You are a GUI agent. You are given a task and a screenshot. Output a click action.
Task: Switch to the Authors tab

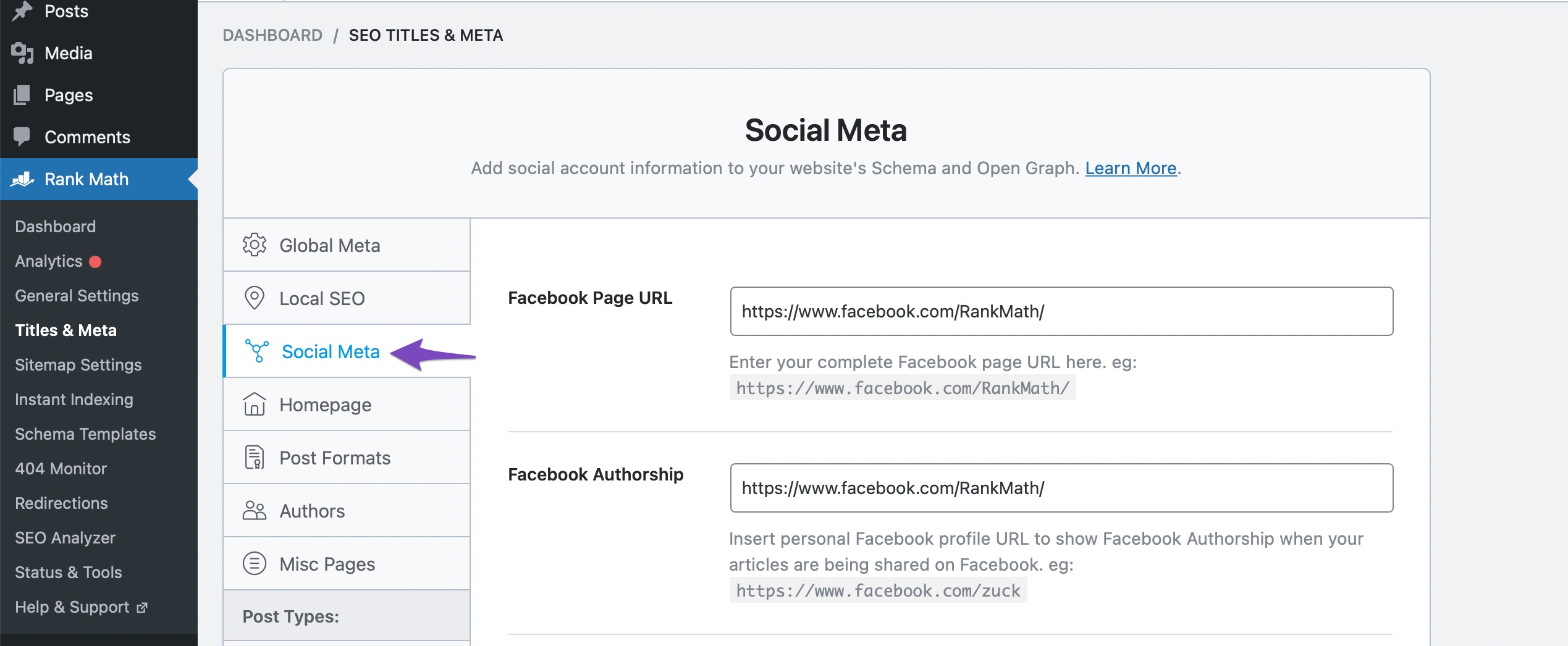[347, 511]
